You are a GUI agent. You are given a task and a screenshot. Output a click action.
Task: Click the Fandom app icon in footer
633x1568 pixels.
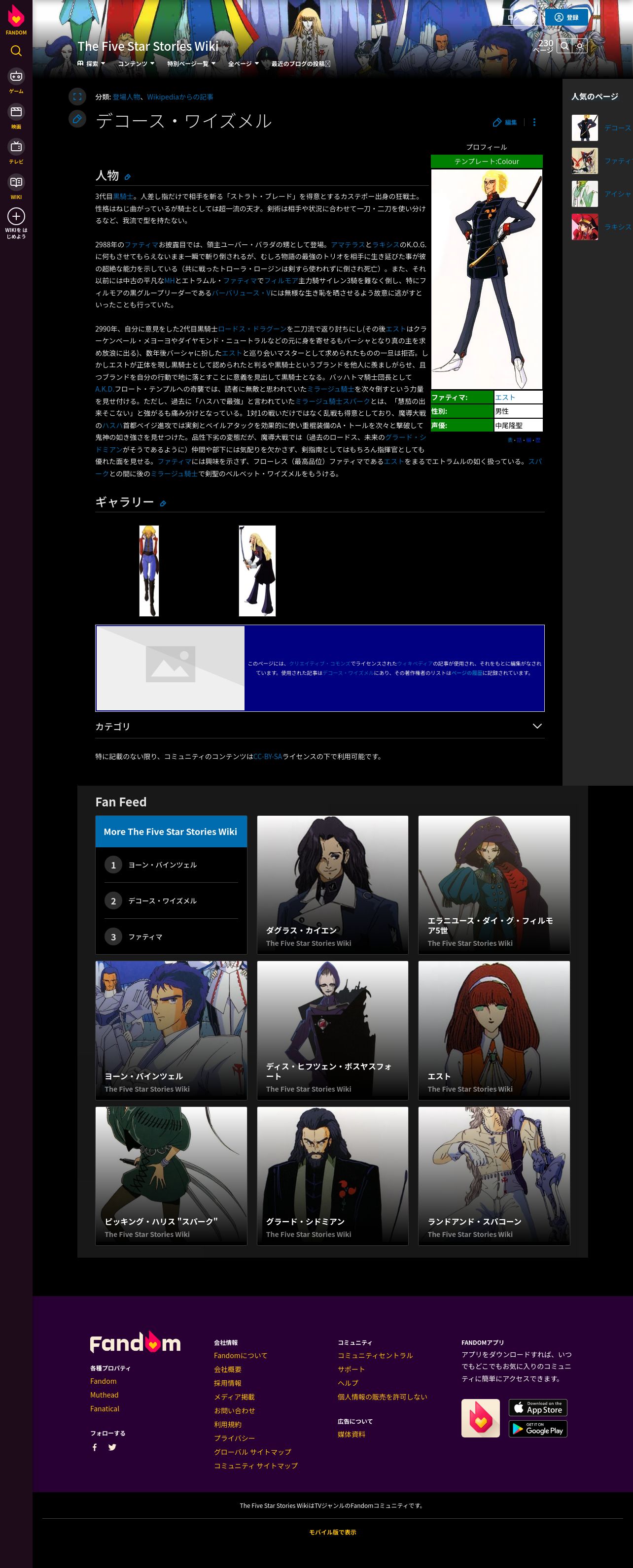(x=481, y=1418)
